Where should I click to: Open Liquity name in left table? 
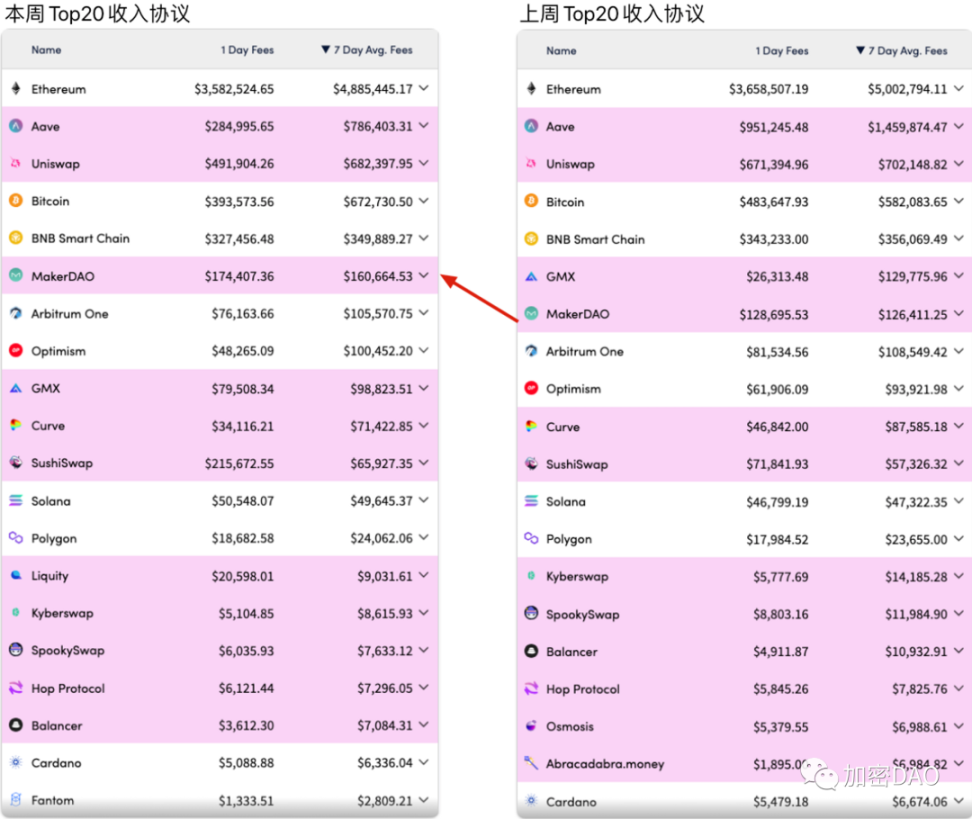(50, 576)
